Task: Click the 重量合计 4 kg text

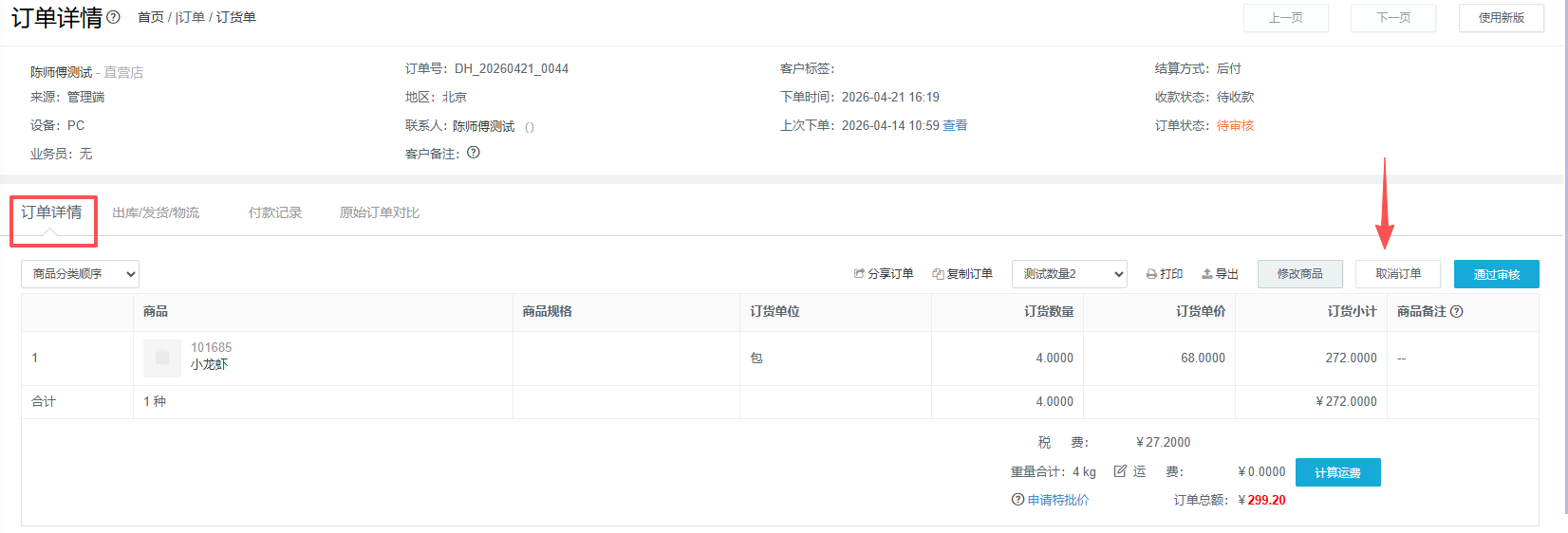Action: 1054,471
